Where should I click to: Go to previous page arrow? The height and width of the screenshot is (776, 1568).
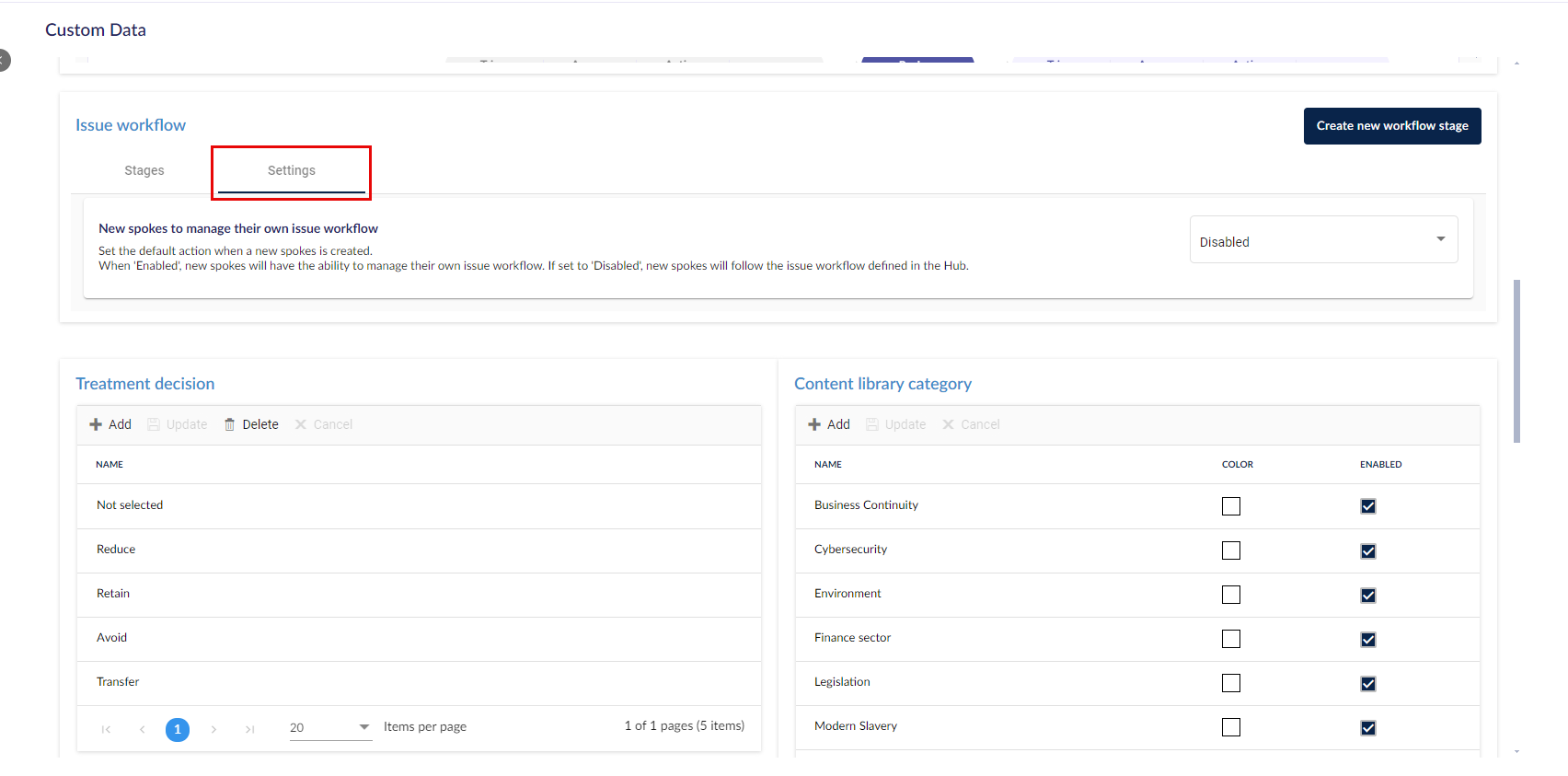[142, 729]
